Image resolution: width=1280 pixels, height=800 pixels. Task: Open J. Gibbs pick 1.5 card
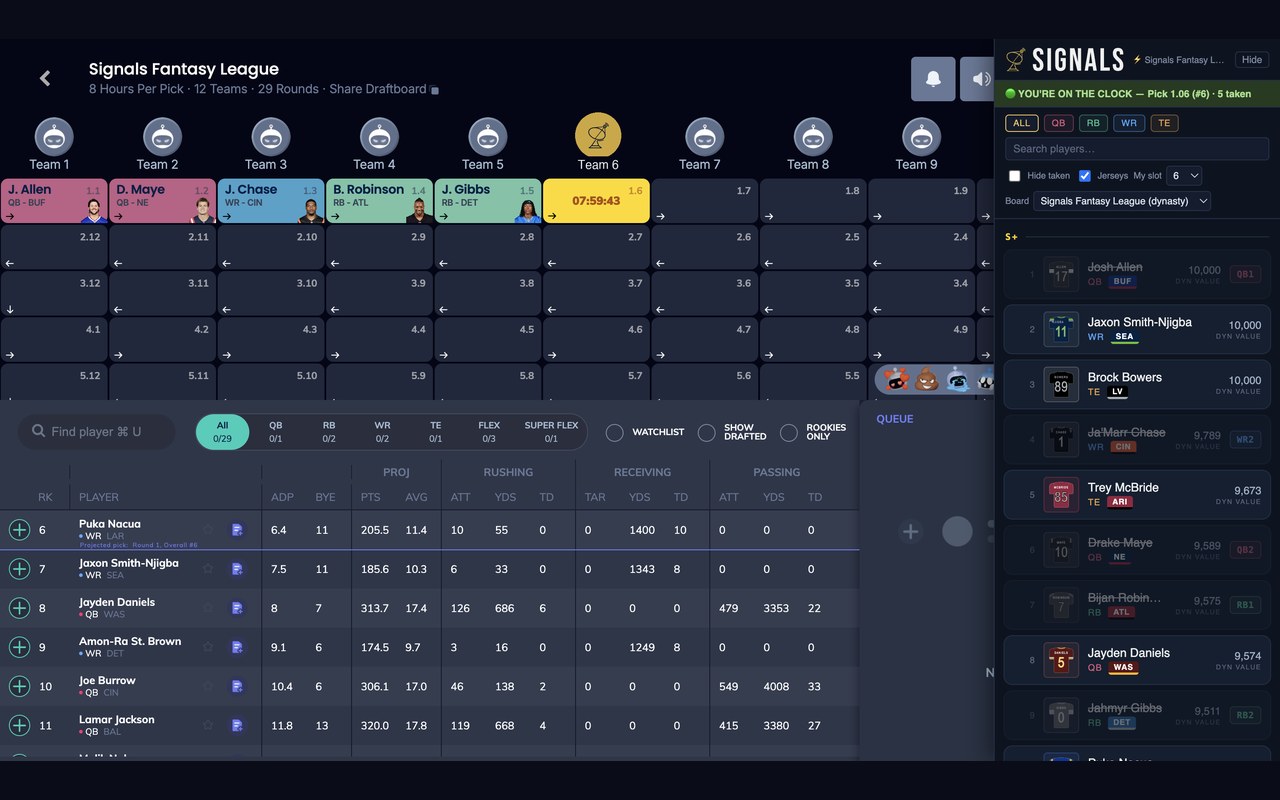(488, 201)
